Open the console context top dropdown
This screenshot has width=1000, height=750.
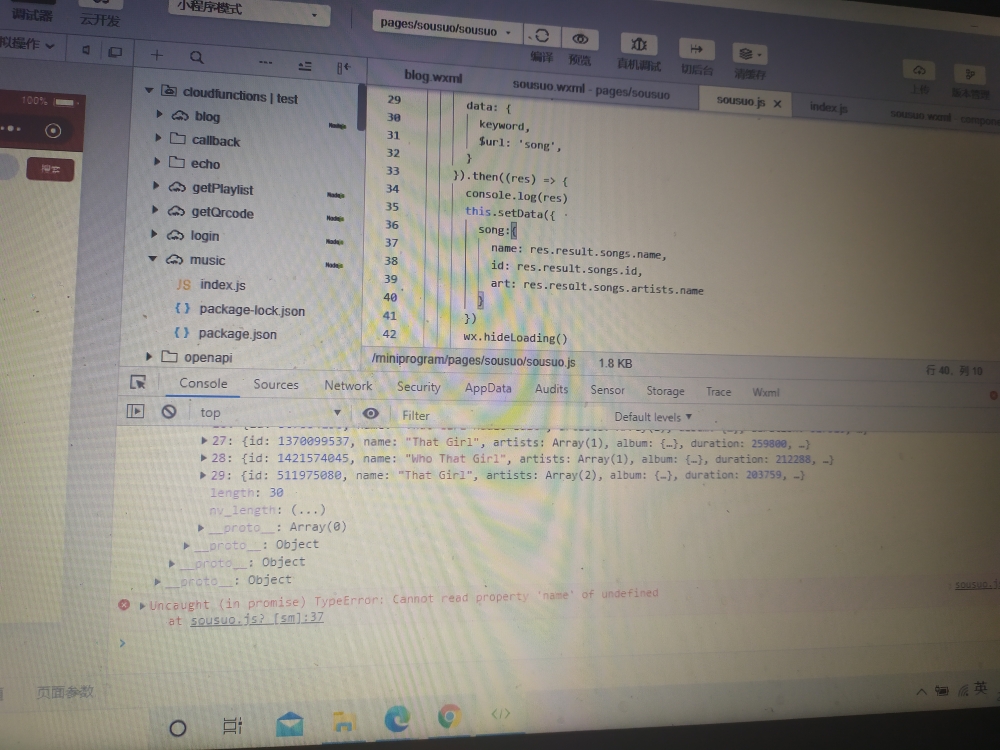tap(271, 413)
